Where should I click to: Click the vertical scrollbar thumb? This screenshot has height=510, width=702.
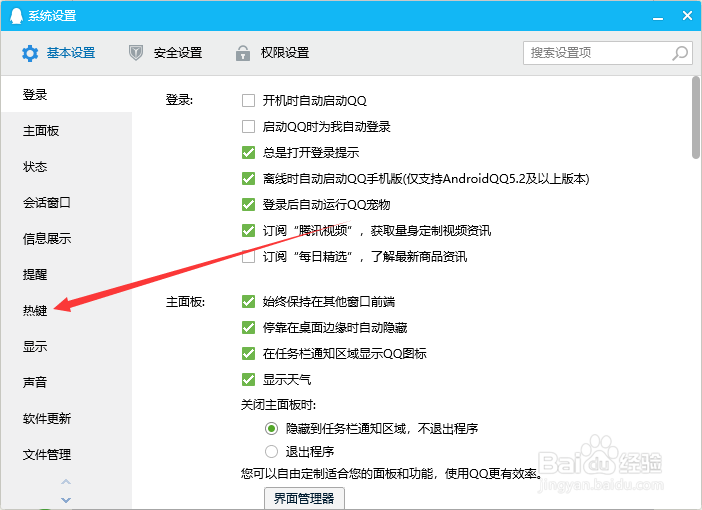pyautogui.click(x=695, y=118)
